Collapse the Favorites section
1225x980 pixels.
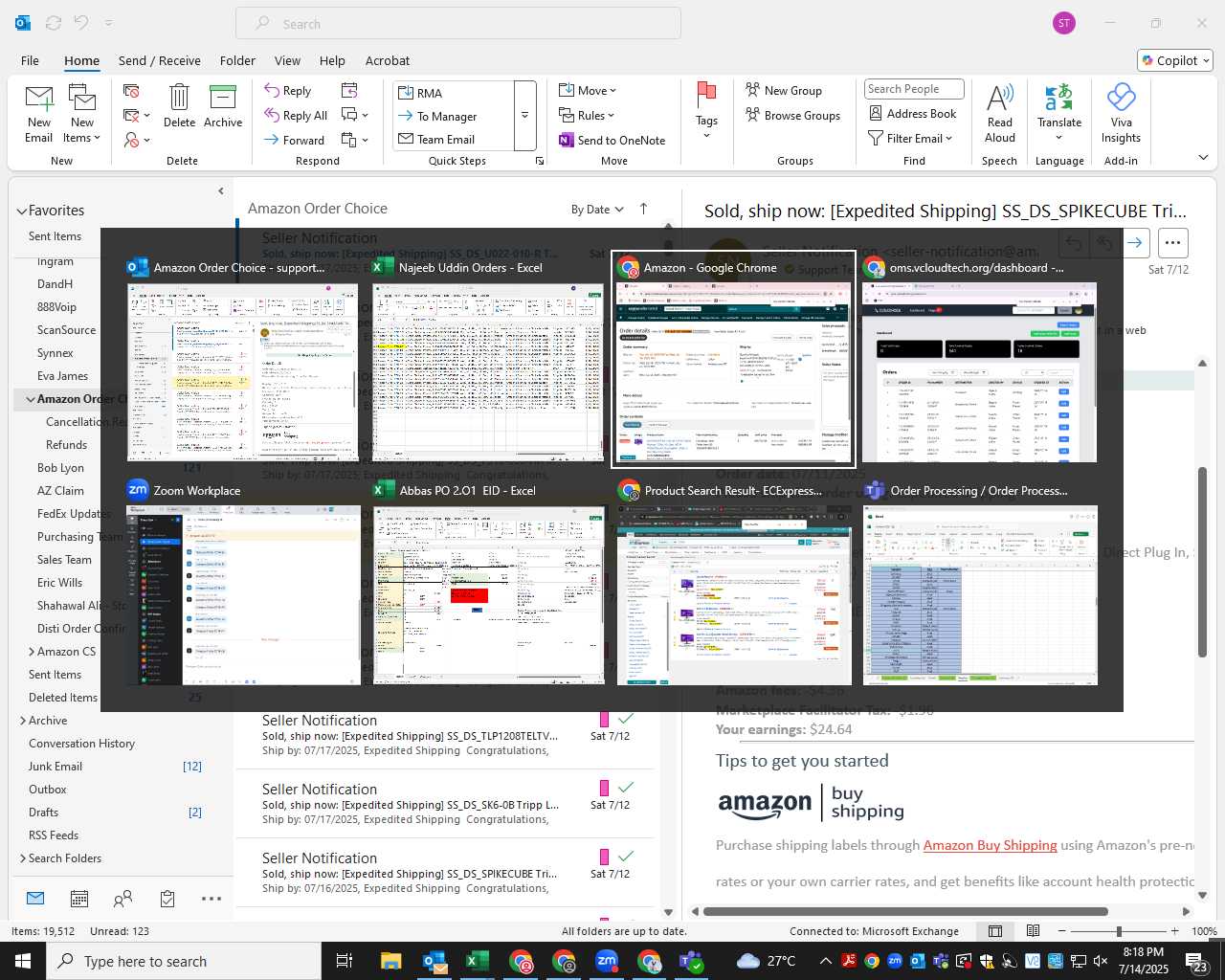click(21, 211)
